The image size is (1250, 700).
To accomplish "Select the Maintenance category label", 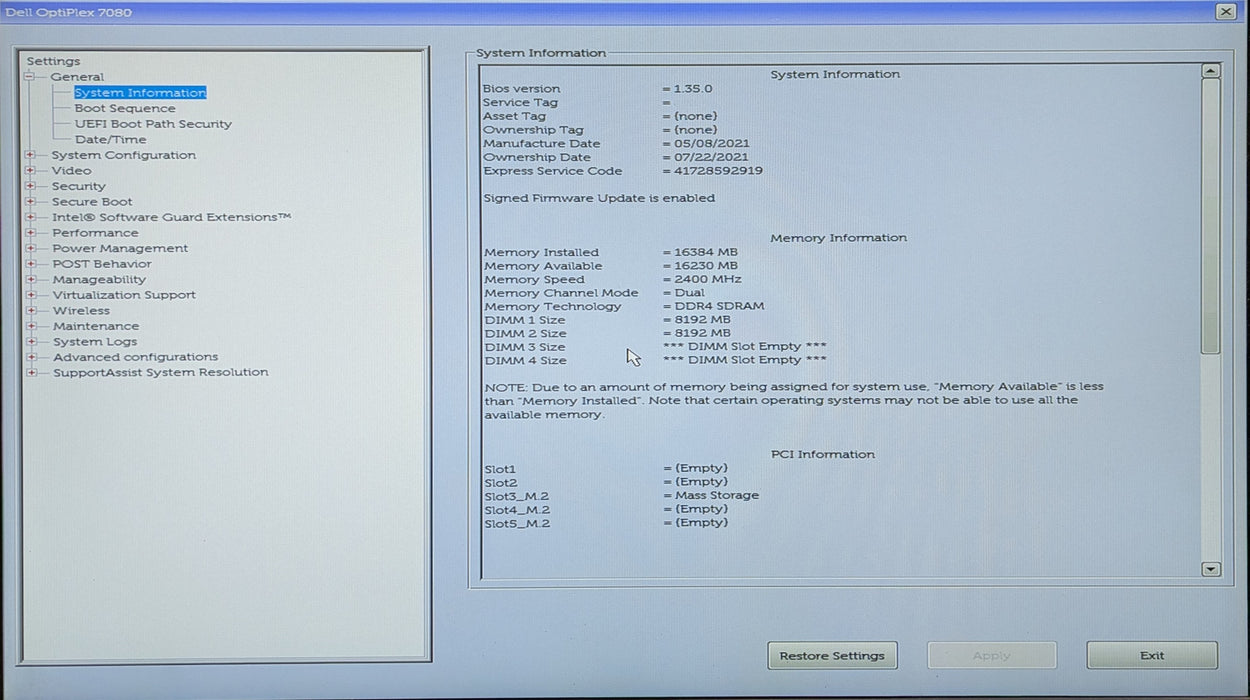I will pyautogui.click(x=96, y=326).
